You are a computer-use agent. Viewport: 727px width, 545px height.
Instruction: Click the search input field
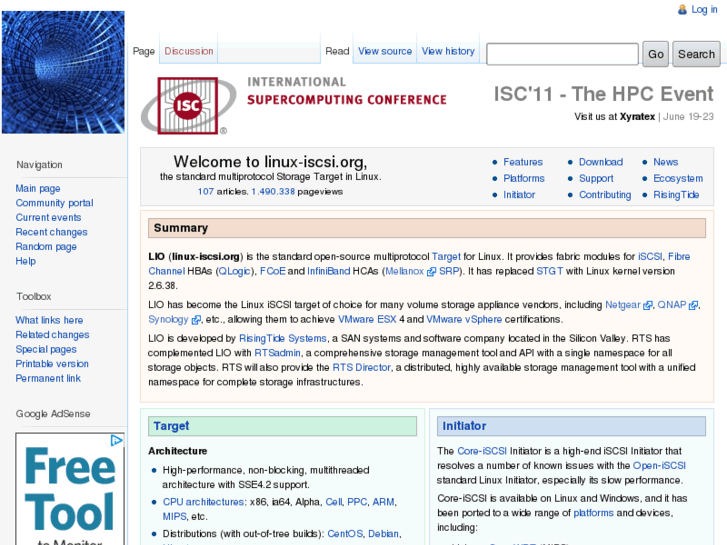(562, 54)
